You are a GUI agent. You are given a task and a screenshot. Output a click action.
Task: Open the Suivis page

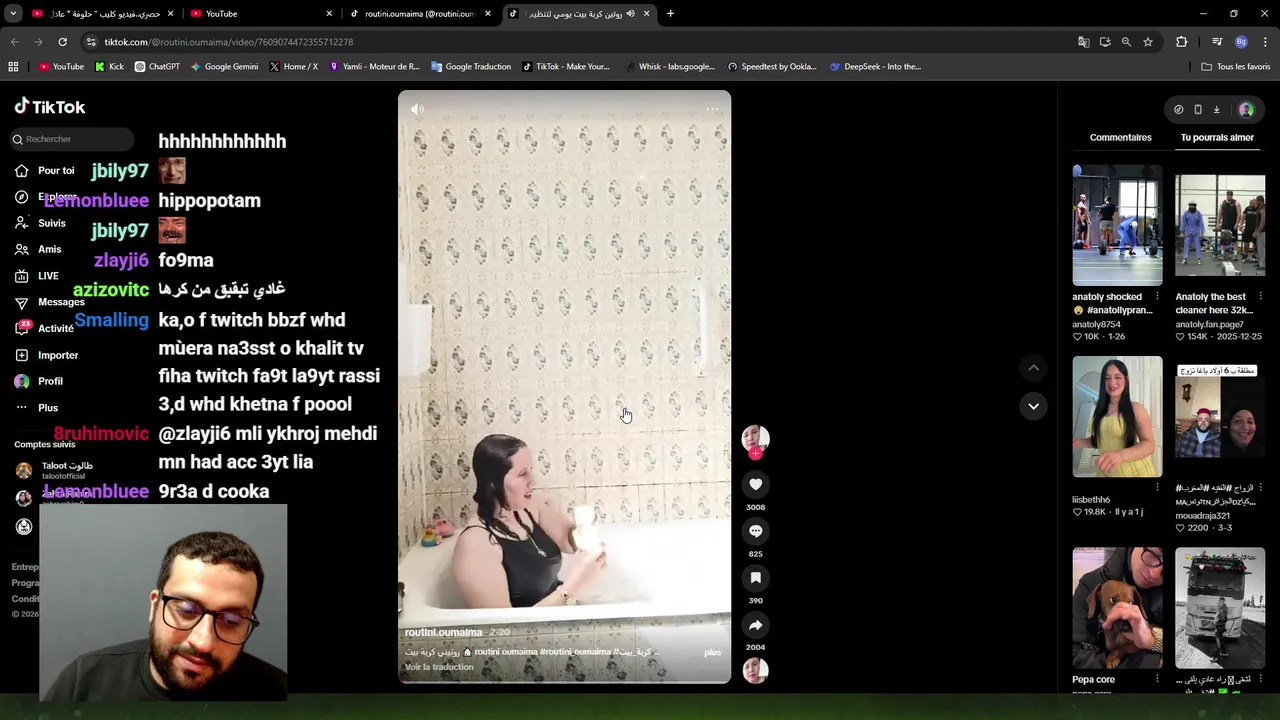[x=40, y=223]
